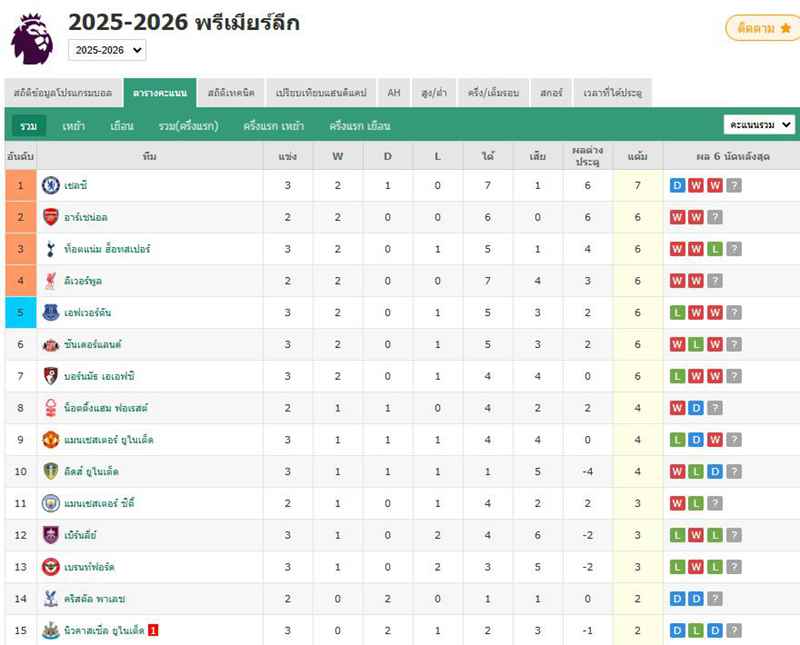Viewport: 800px width, 645px height.
Task: Click the ติดตาม follow button with star
Action: (x=763, y=28)
